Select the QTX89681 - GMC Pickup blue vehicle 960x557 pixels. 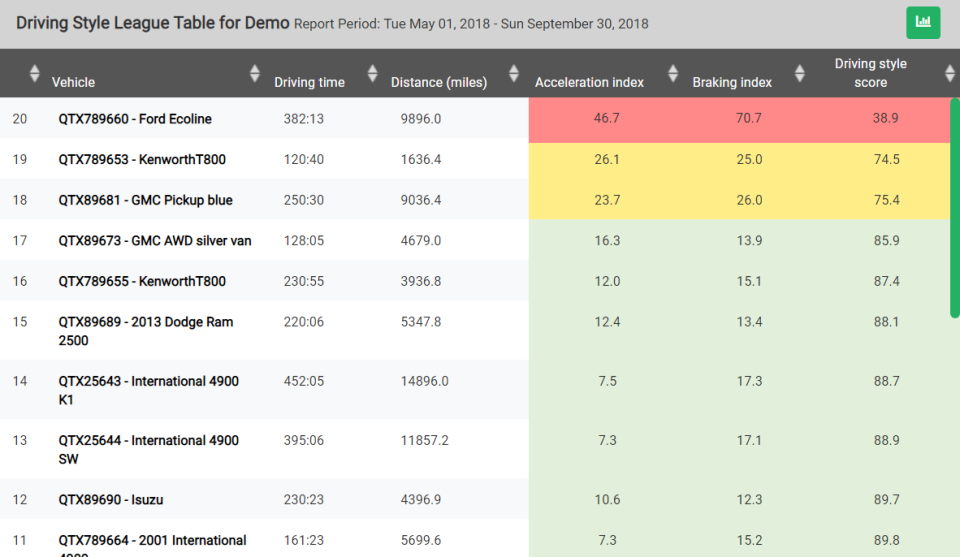coord(145,200)
